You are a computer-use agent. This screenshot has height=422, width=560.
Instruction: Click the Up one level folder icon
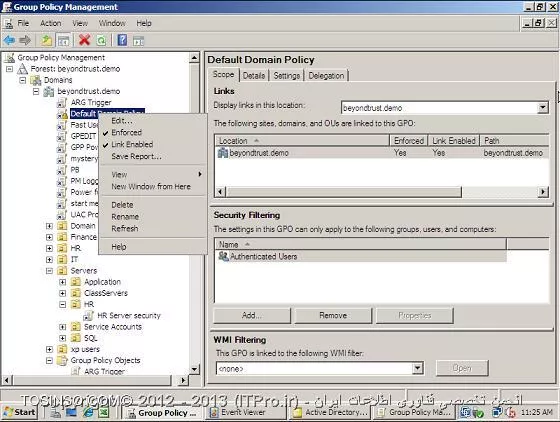click(x=46, y=40)
